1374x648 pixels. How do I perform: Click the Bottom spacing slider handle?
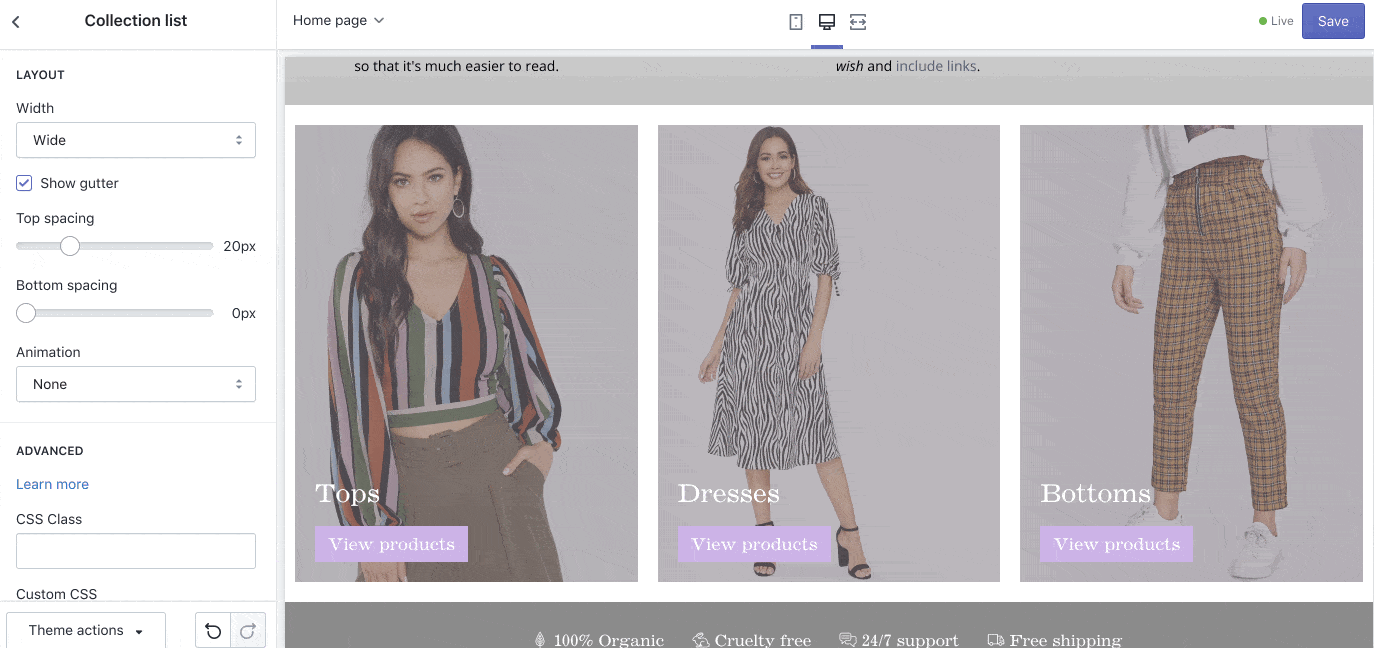(26, 313)
